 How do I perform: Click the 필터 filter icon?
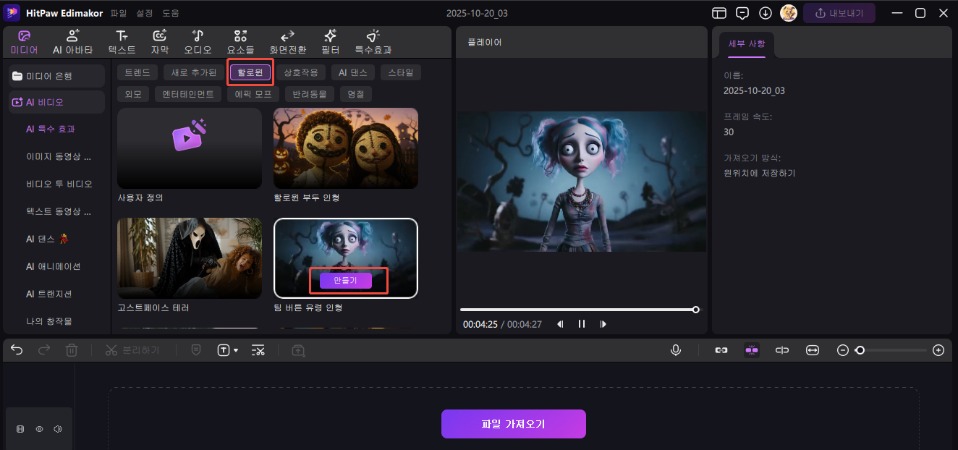click(330, 41)
